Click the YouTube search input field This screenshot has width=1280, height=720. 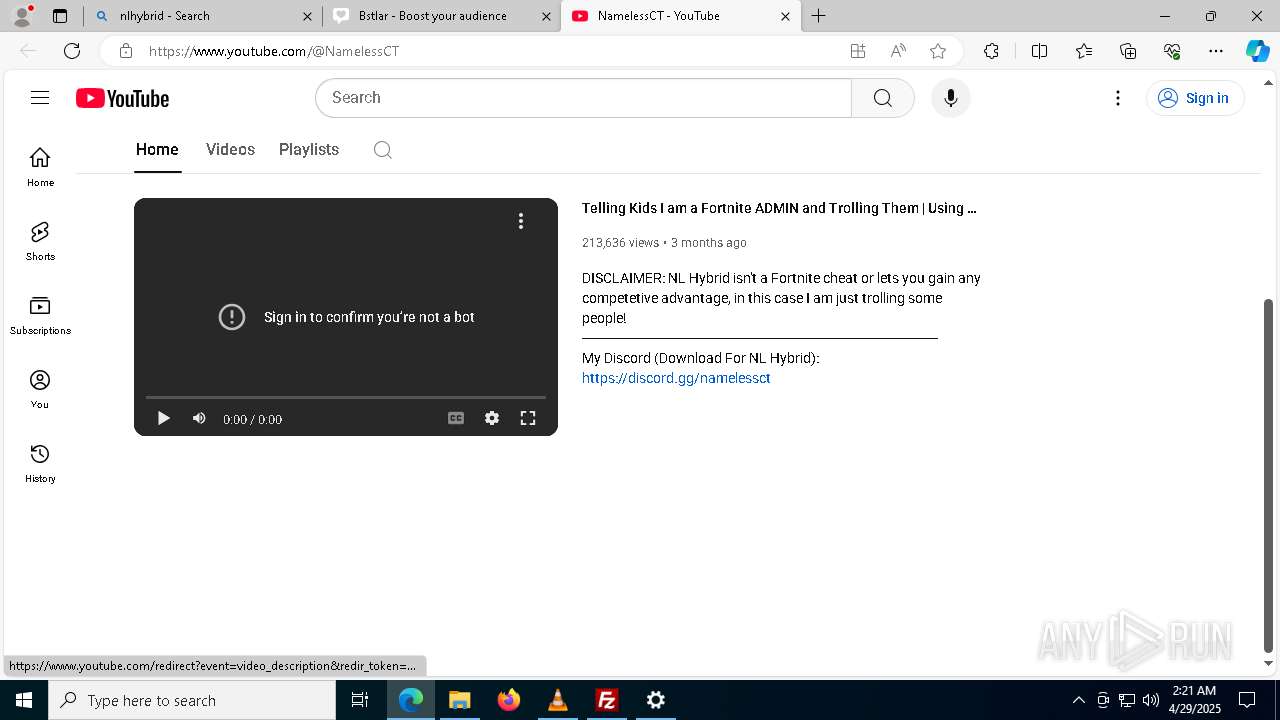pyautogui.click(x=583, y=98)
